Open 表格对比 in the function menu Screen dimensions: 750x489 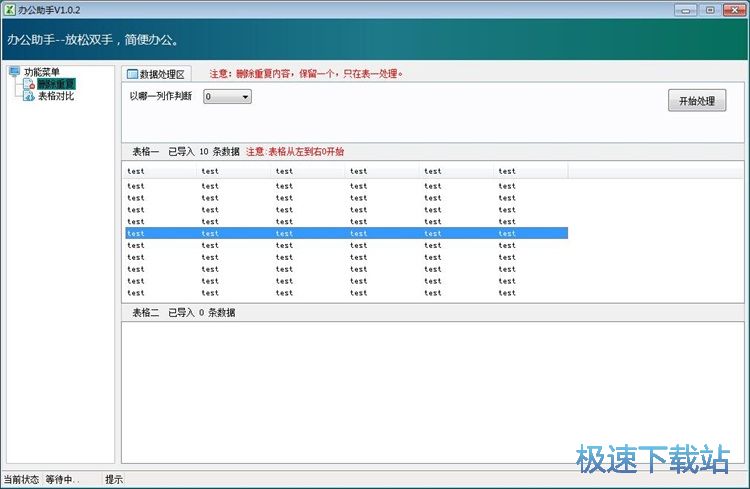[56, 97]
